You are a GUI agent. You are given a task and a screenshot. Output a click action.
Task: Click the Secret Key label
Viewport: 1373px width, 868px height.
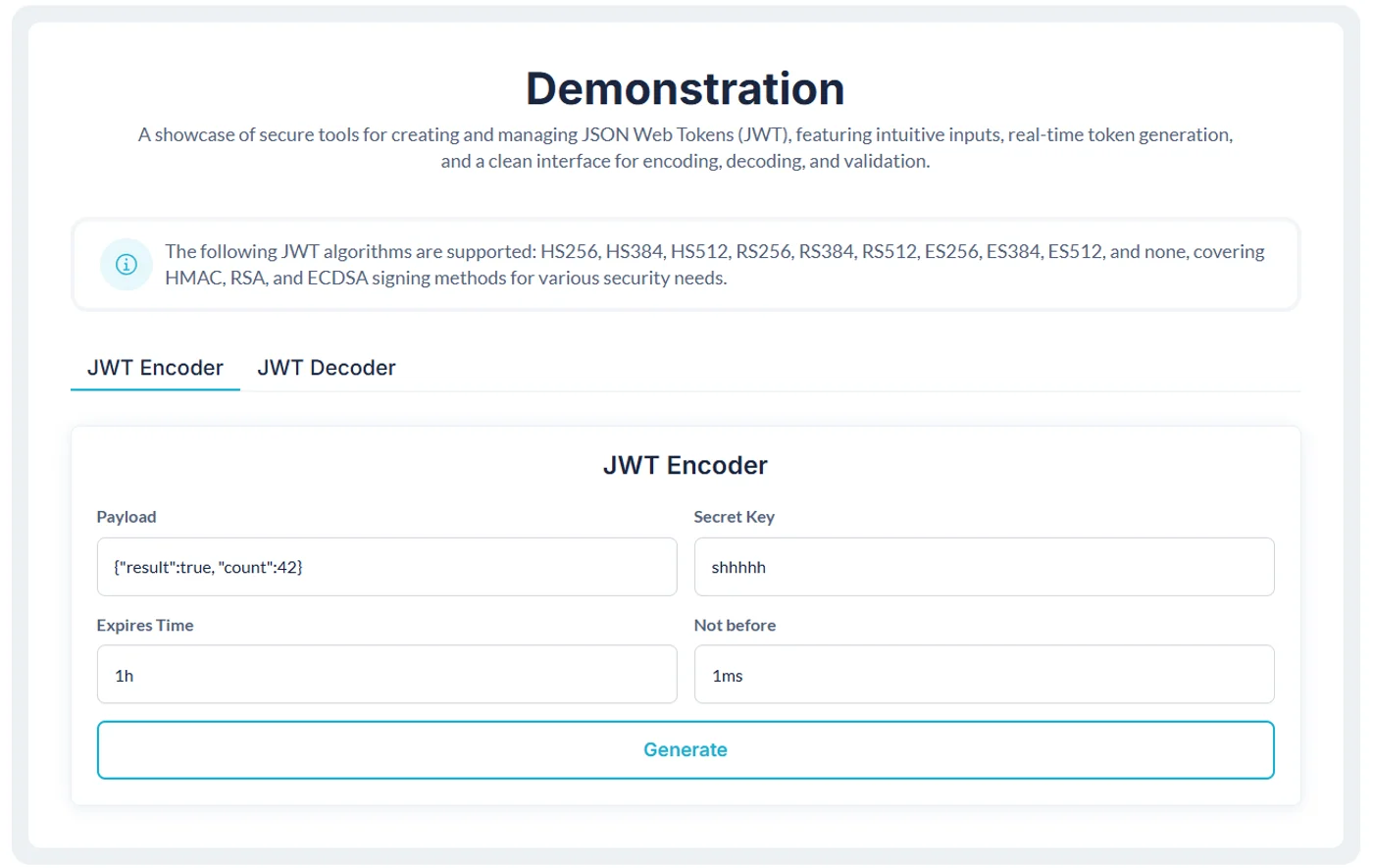[x=734, y=517]
